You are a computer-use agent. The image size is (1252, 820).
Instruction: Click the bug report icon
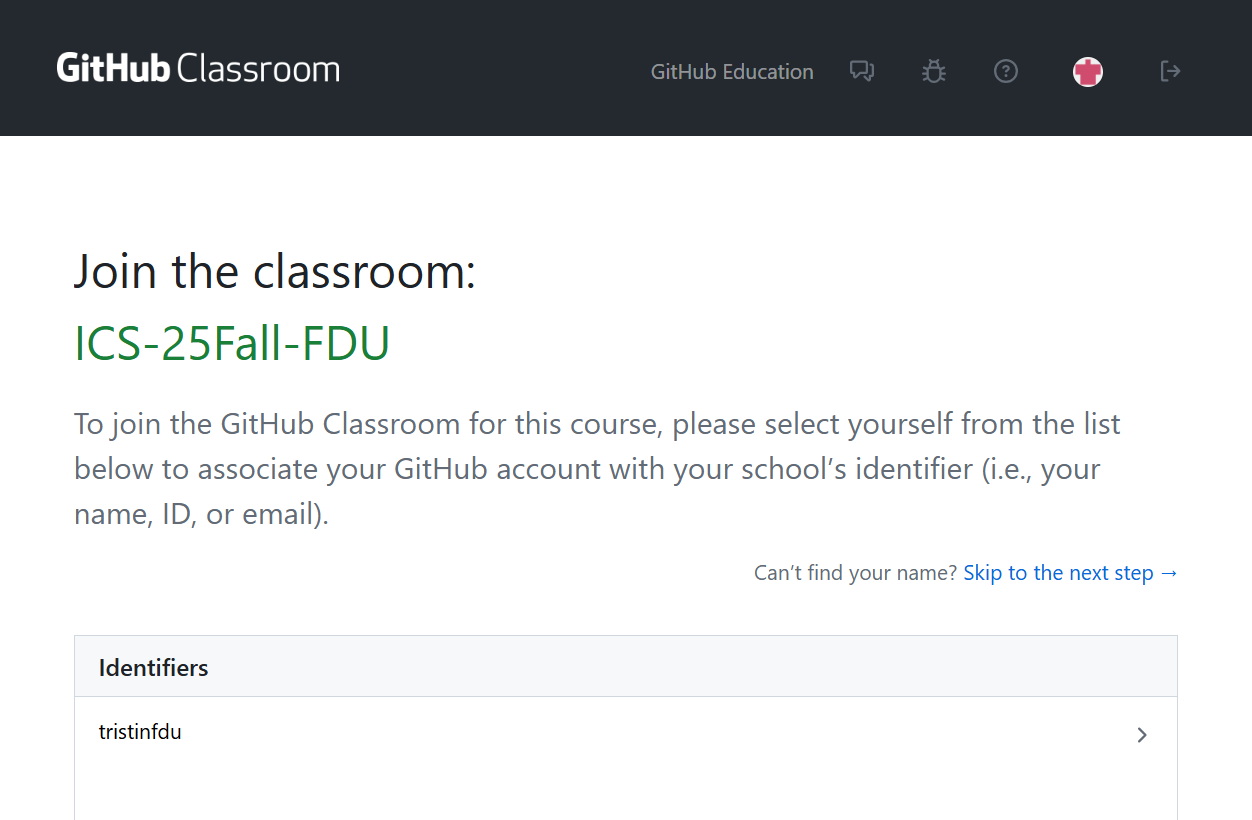[x=934, y=71]
